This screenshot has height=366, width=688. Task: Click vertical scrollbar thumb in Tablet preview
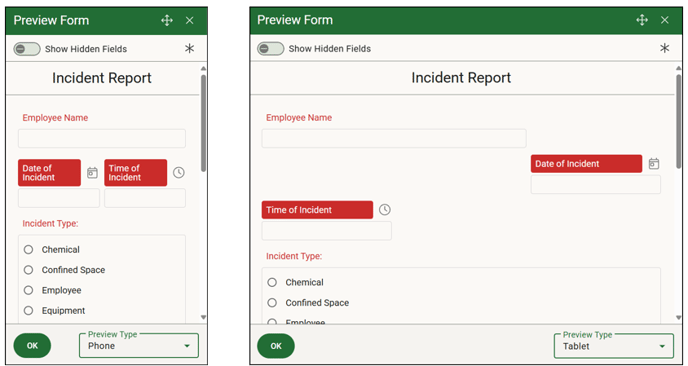(679, 121)
